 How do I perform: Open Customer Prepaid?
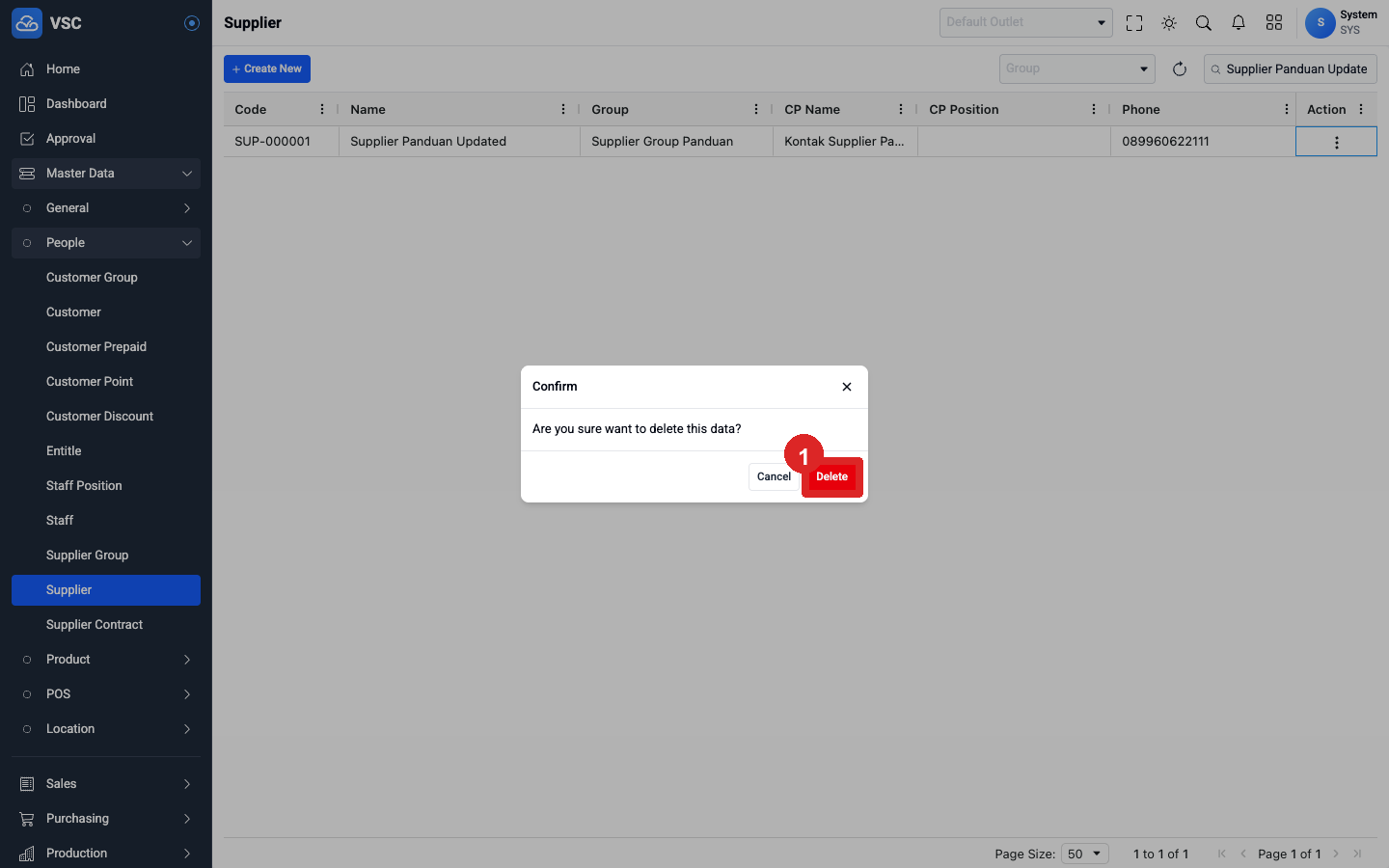[106, 347]
